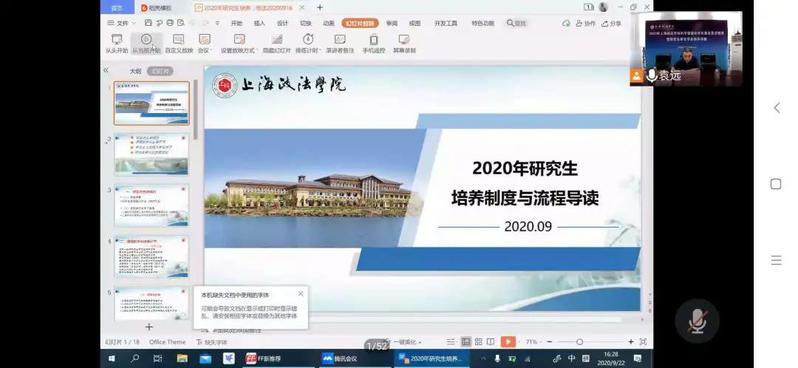
Task: Select the 幻灯片放映 ribbon tab
Action: click(360, 23)
